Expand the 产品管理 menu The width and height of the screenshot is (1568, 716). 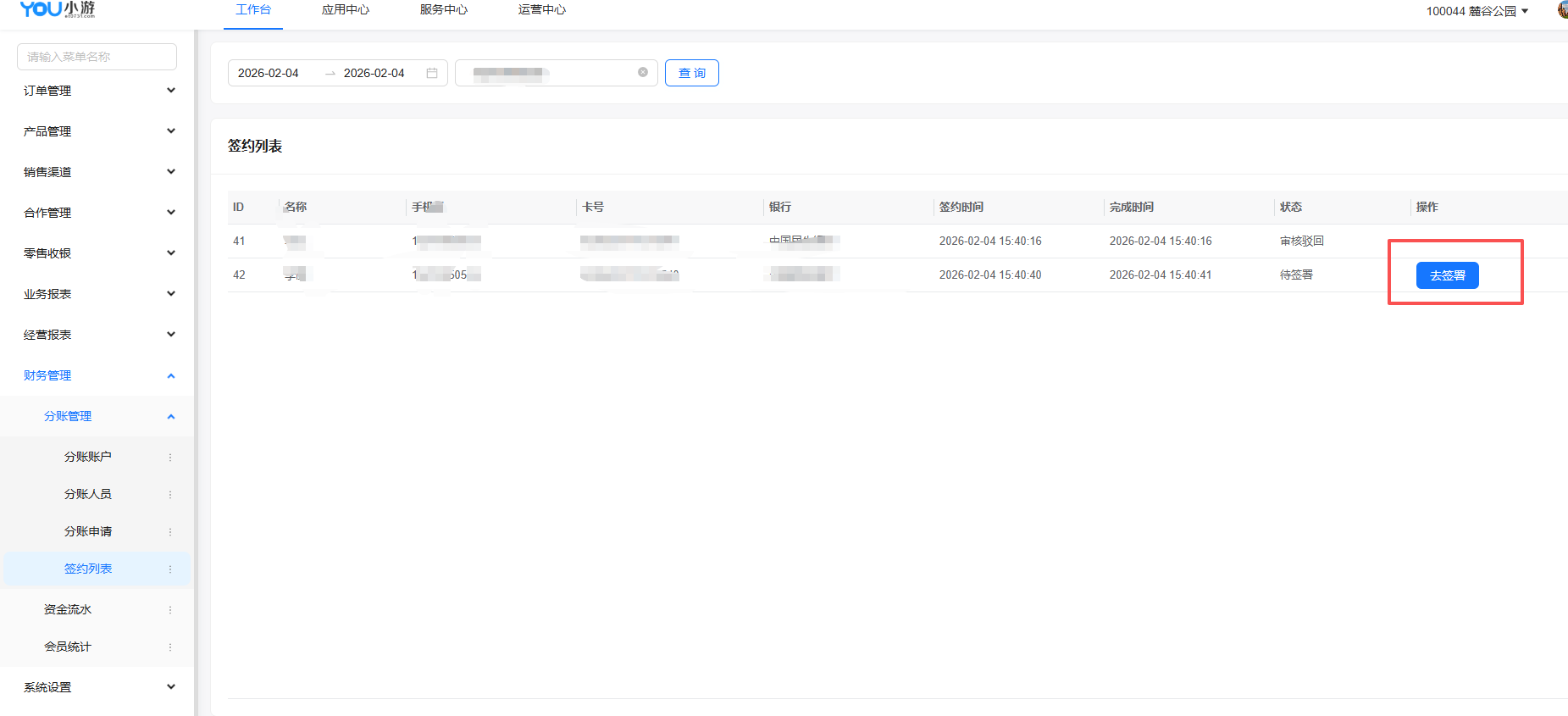click(97, 131)
